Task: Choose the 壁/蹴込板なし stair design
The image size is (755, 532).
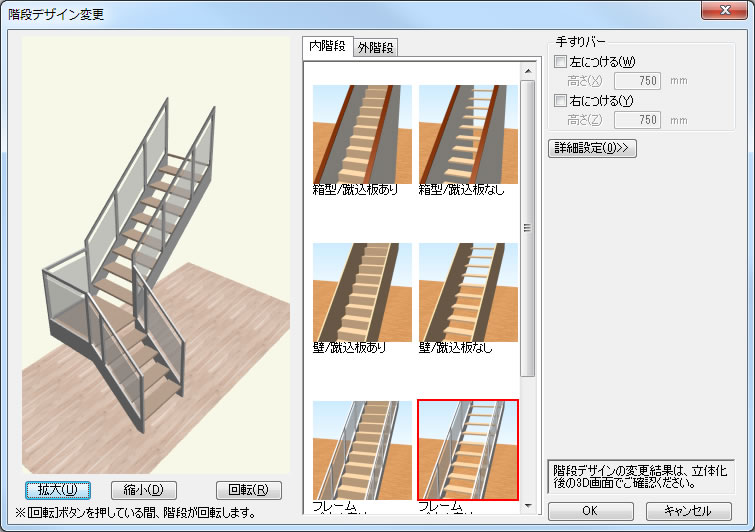Action: (468, 292)
